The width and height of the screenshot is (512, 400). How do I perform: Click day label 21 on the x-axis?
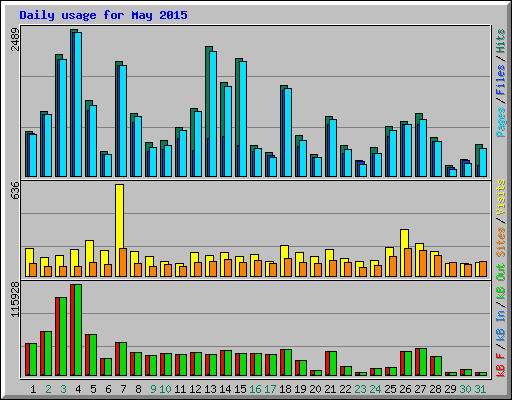tap(330, 389)
